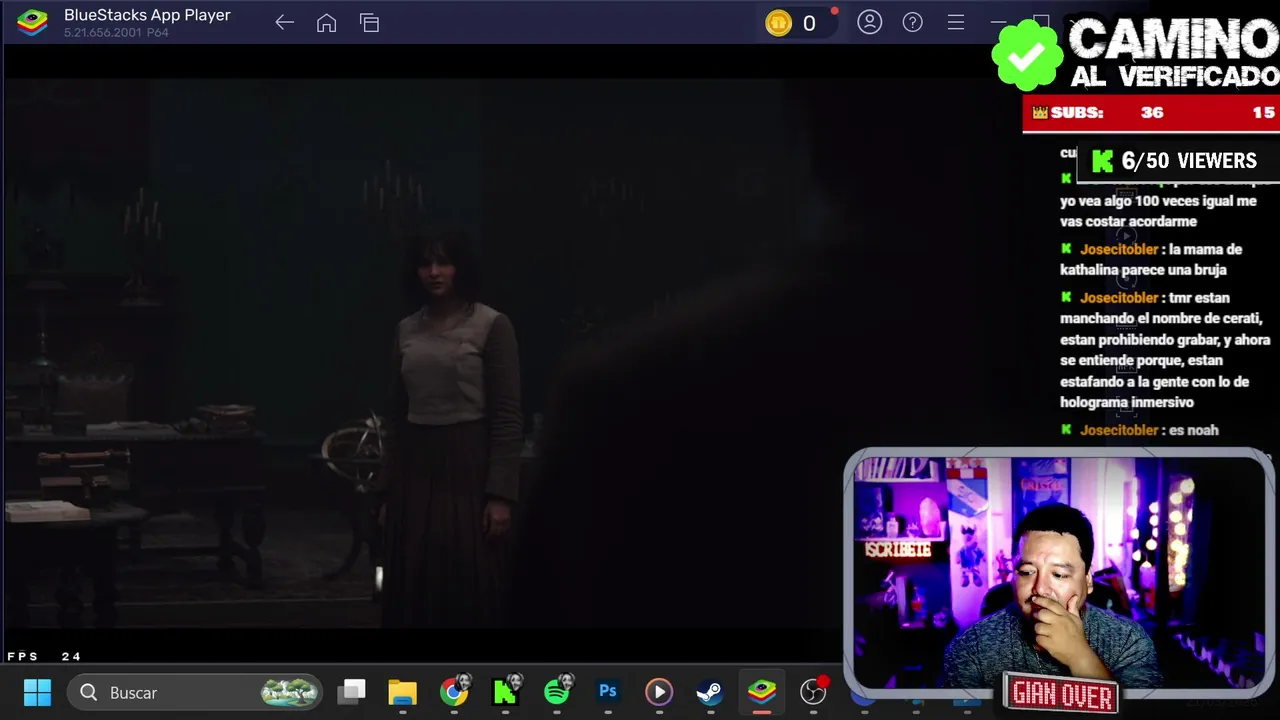The width and height of the screenshot is (1280, 720).
Task: Click the 'tmr estan manchando' chat message
Action: click(1164, 350)
